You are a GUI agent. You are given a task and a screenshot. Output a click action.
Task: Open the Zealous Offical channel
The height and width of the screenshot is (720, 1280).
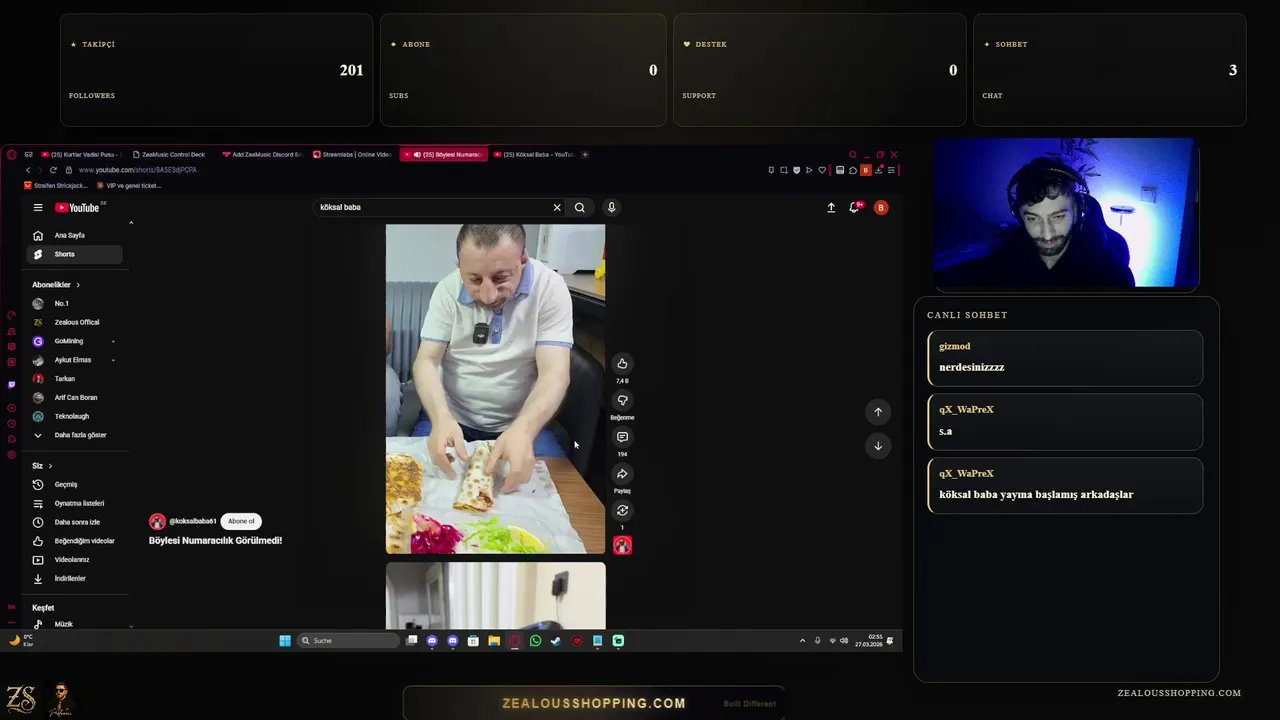point(75,322)
